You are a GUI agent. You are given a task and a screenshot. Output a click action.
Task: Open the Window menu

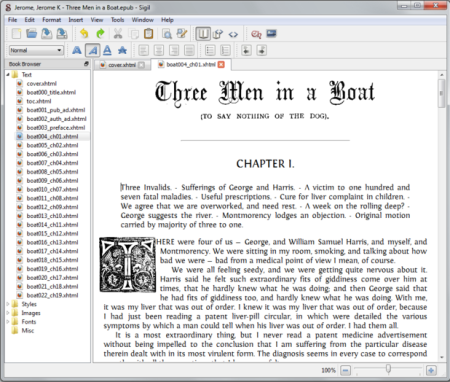click(142, 20)
